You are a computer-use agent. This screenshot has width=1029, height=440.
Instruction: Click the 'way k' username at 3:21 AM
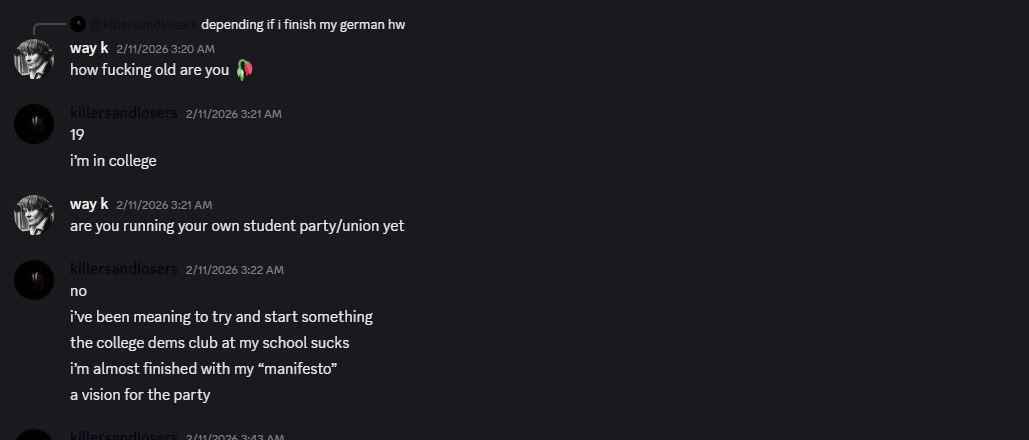pos(89,204)
